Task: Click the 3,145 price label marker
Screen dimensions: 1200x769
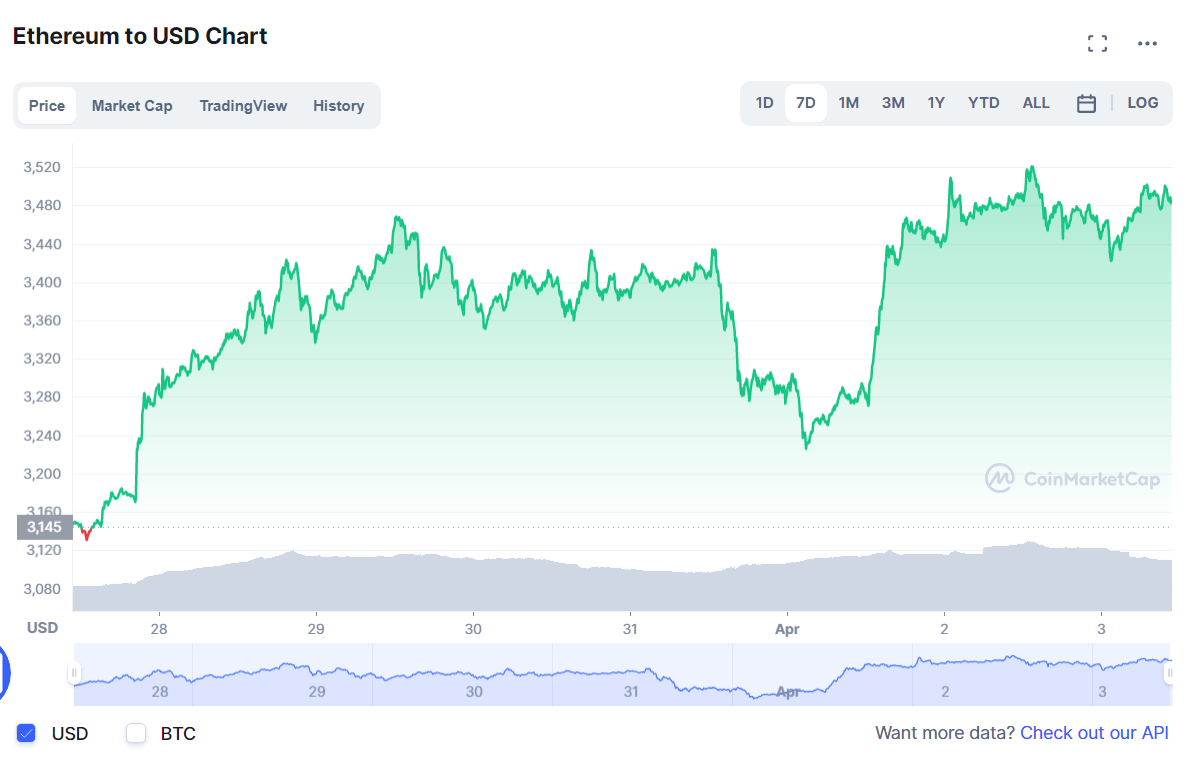Action: tap(44, 527)
